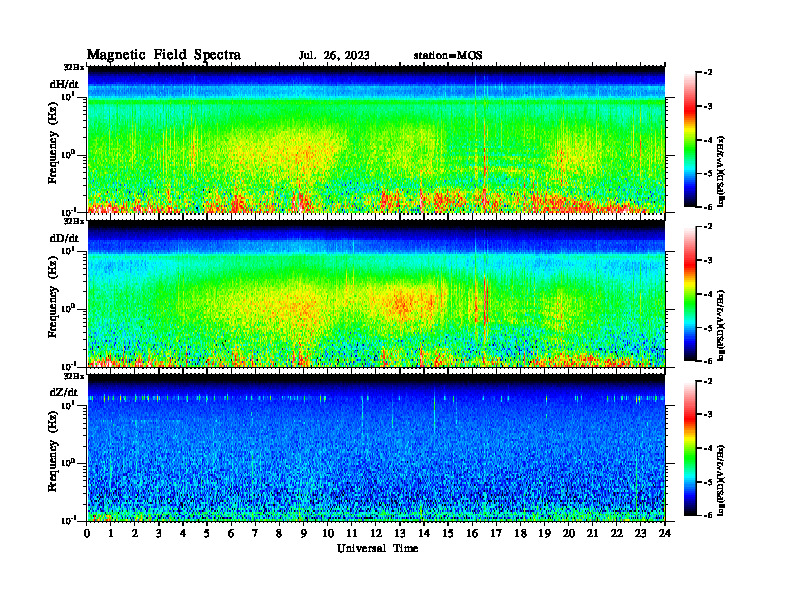
Task: Click the hour 10 tick label
Action: (328, 533)
